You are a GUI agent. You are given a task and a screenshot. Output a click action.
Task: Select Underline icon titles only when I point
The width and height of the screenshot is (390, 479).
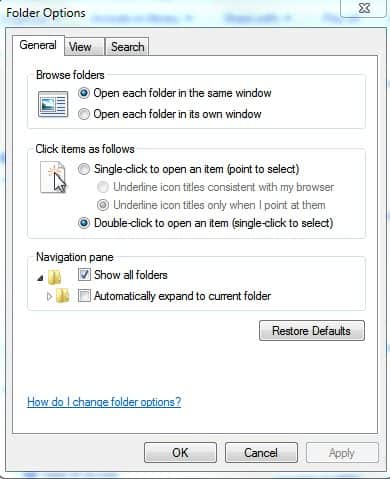tap(103, 205)
